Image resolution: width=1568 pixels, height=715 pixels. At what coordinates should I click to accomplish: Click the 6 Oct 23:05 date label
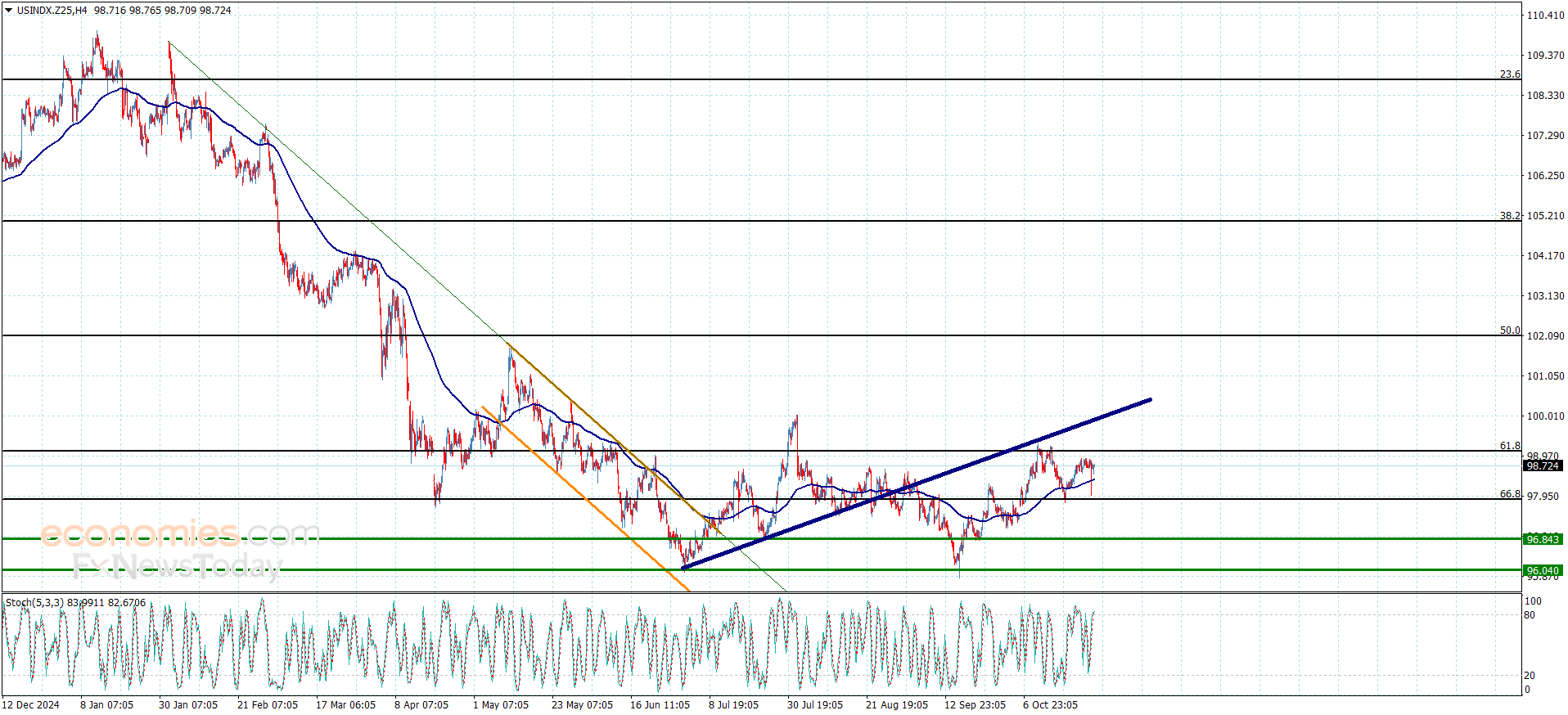[1050, 705]
